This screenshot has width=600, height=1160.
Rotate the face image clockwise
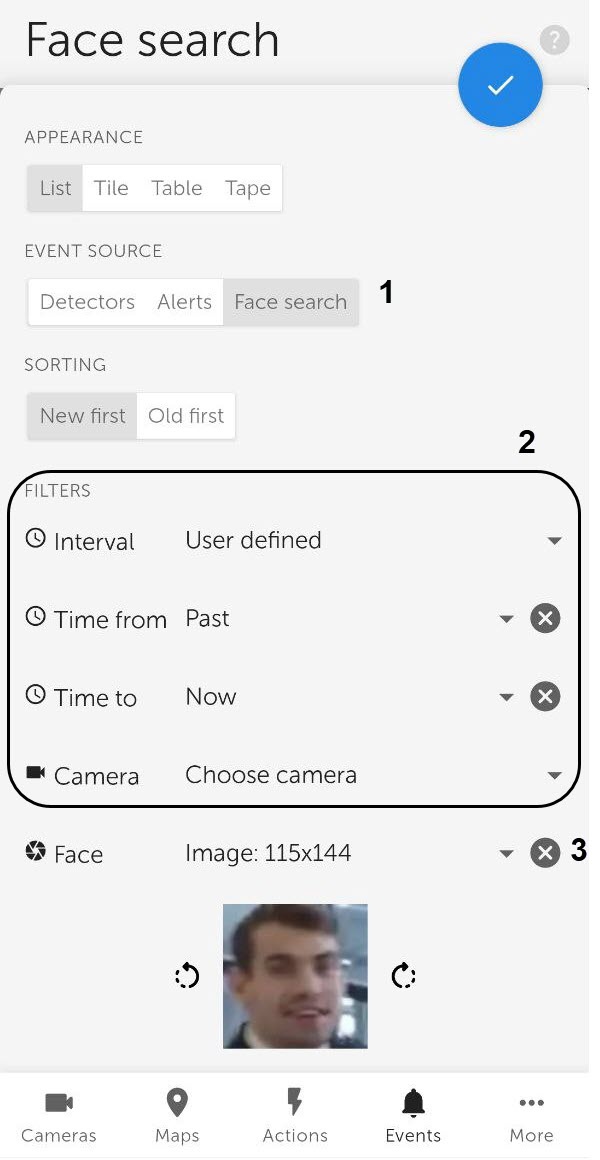coord(403,976)
